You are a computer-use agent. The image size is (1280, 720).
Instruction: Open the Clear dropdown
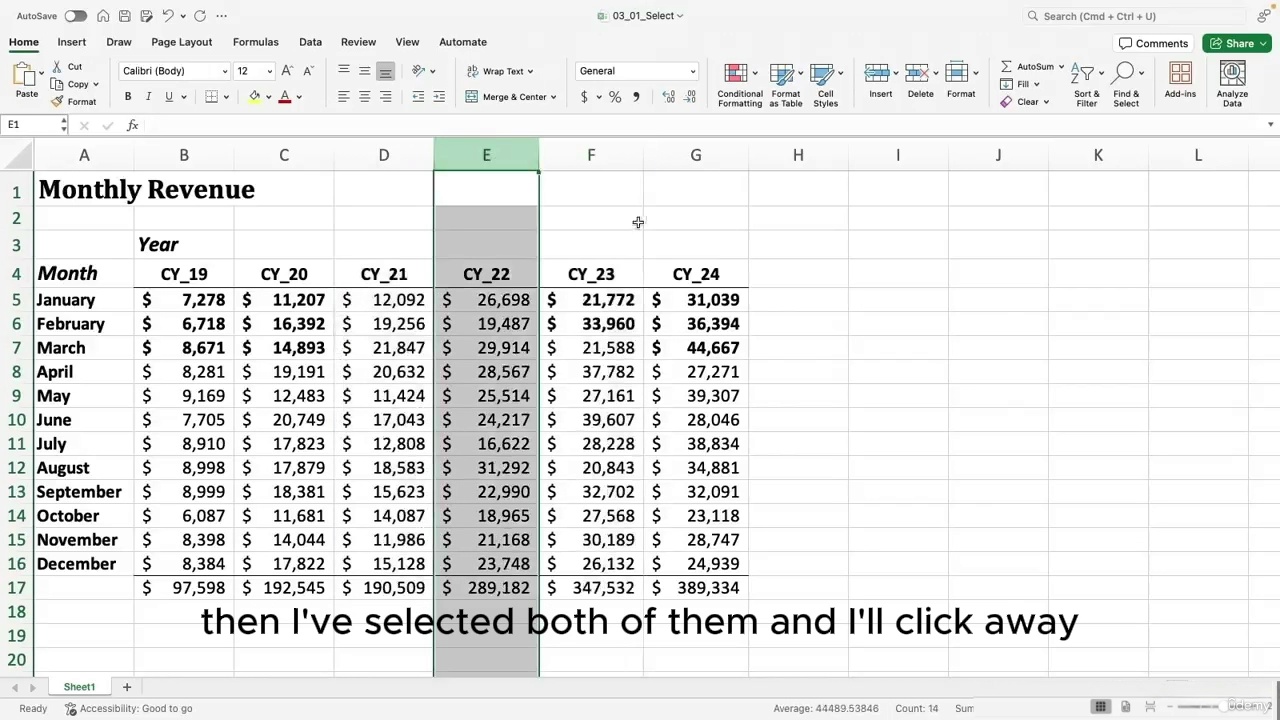tap(1025, 102)
